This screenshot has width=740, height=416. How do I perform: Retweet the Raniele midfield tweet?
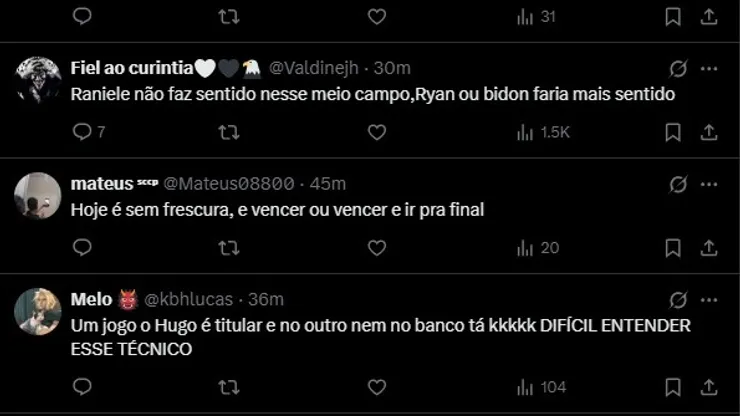(x=229, y=132)
